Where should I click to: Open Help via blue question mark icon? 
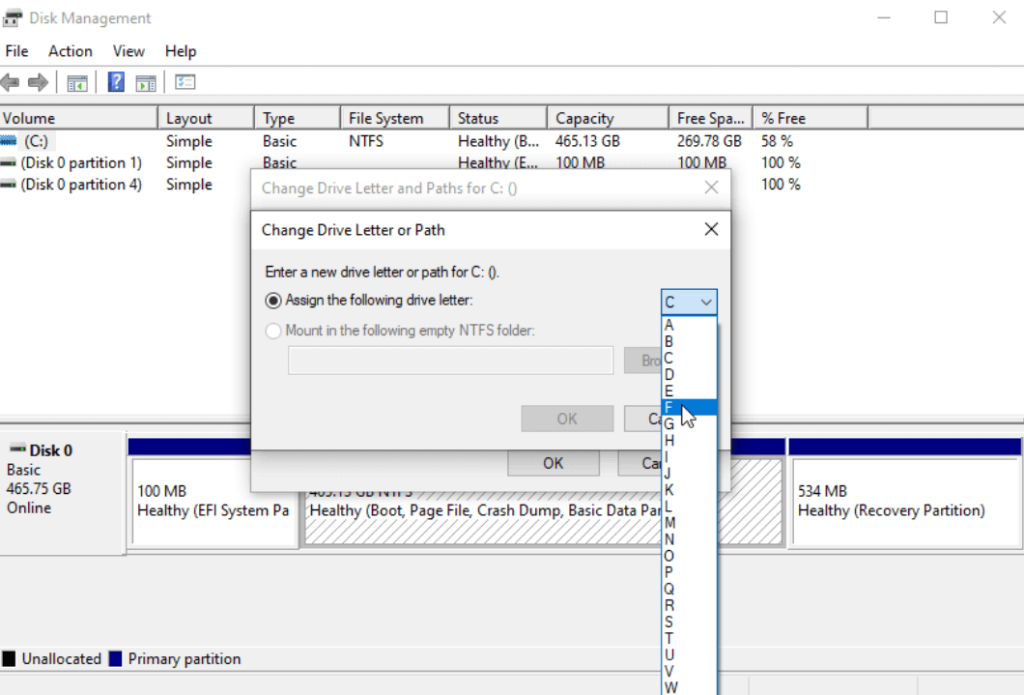[x=116, y=83]
